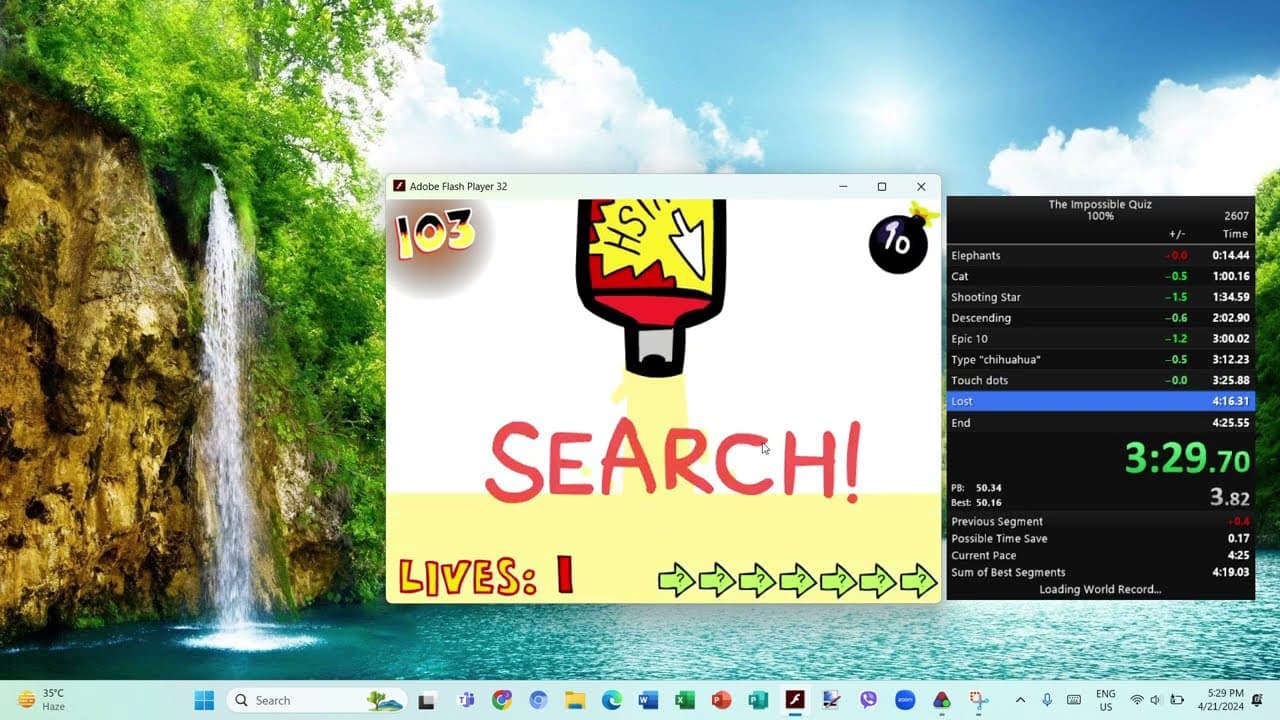
Task: Open Publisher from the taskbar
Action: [758, 700]
